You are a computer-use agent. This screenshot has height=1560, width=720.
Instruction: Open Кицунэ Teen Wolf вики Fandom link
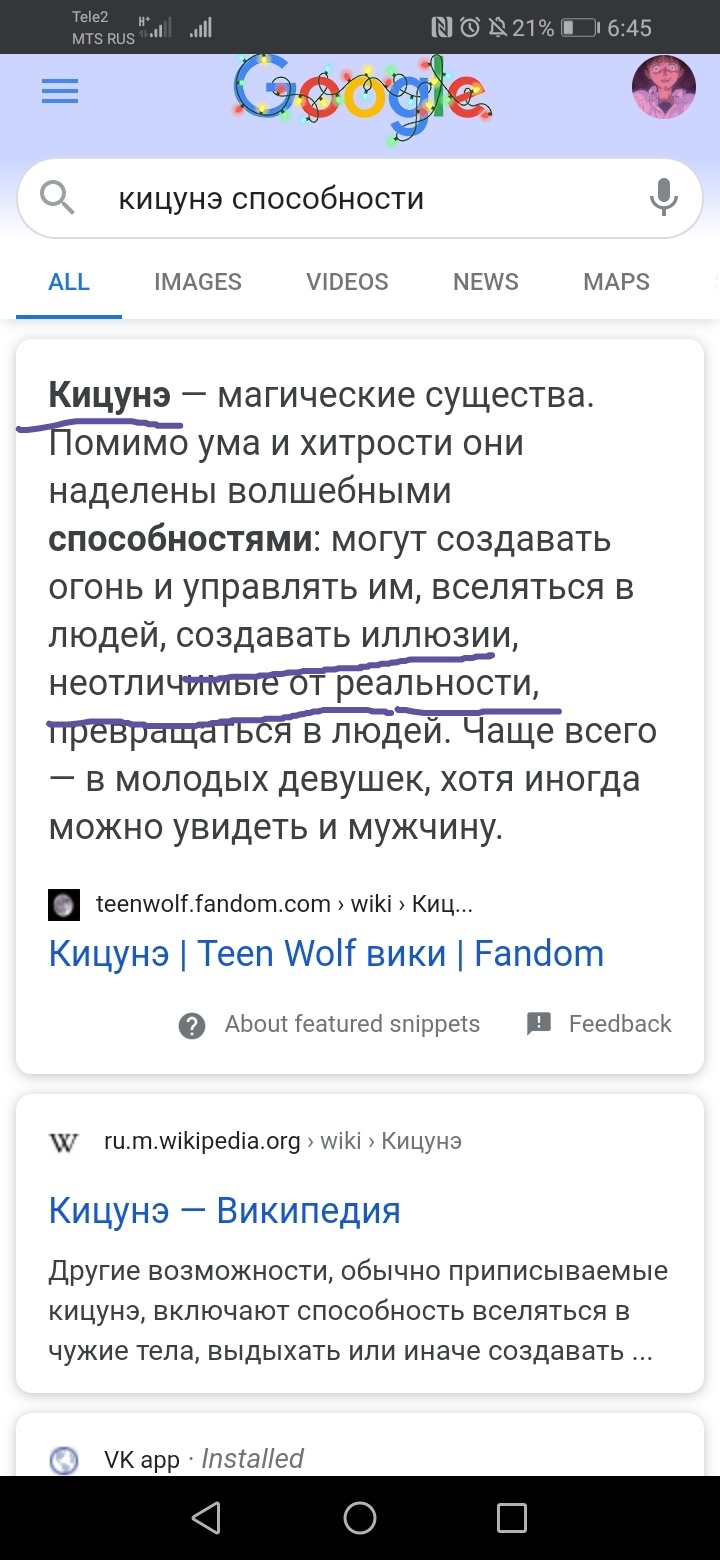click(x=326, y=954)
